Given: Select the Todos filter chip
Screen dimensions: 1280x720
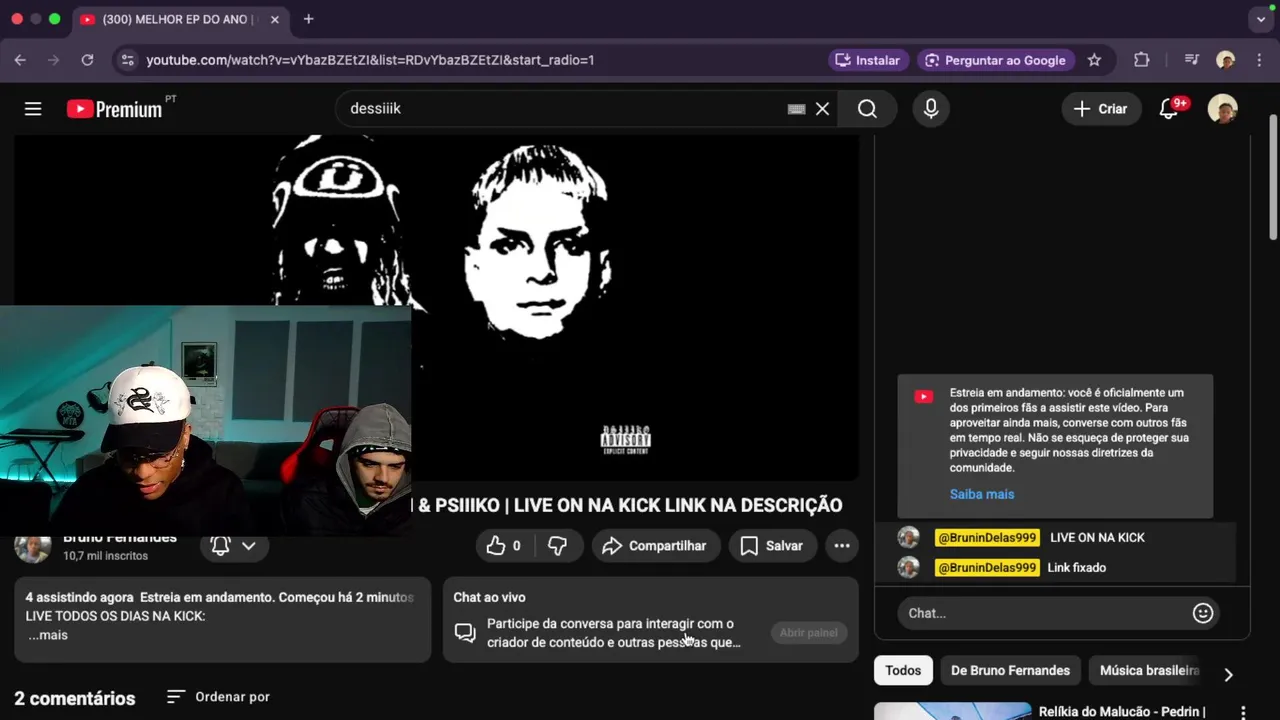Looking at the screenshot, I should coord(903,671).
